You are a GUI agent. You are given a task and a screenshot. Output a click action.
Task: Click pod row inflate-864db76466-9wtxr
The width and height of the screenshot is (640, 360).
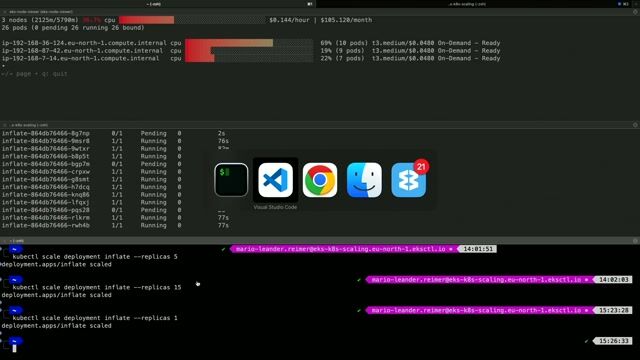click(114, 149)
